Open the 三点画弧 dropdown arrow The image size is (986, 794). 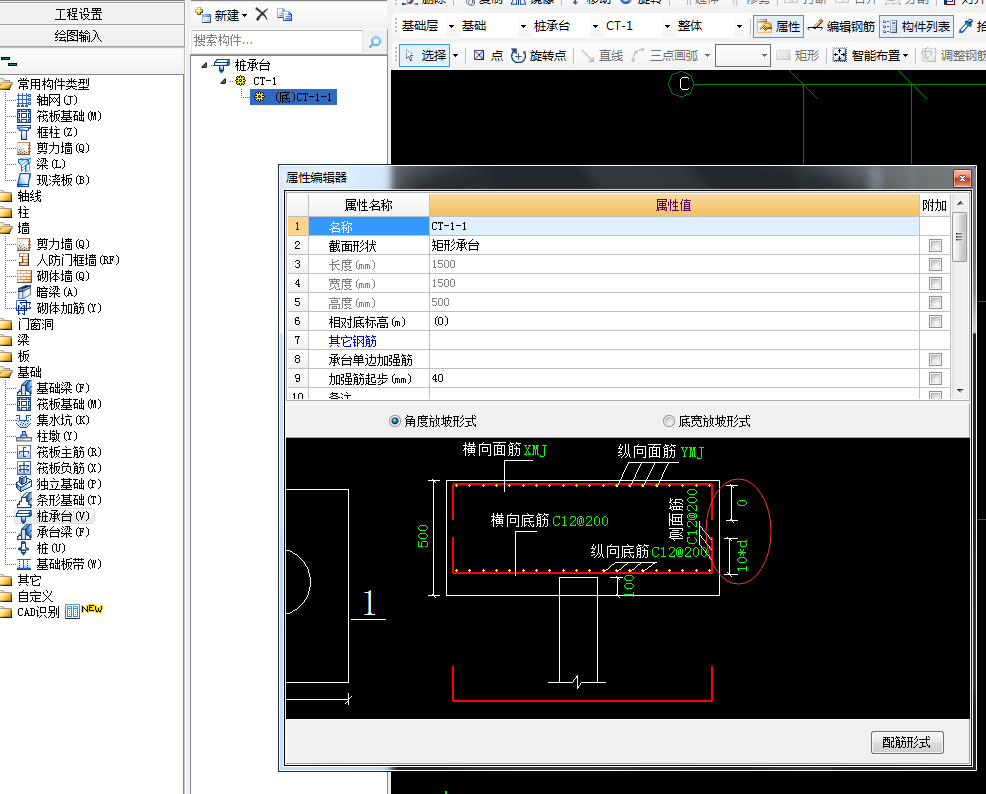coord(707,56)
